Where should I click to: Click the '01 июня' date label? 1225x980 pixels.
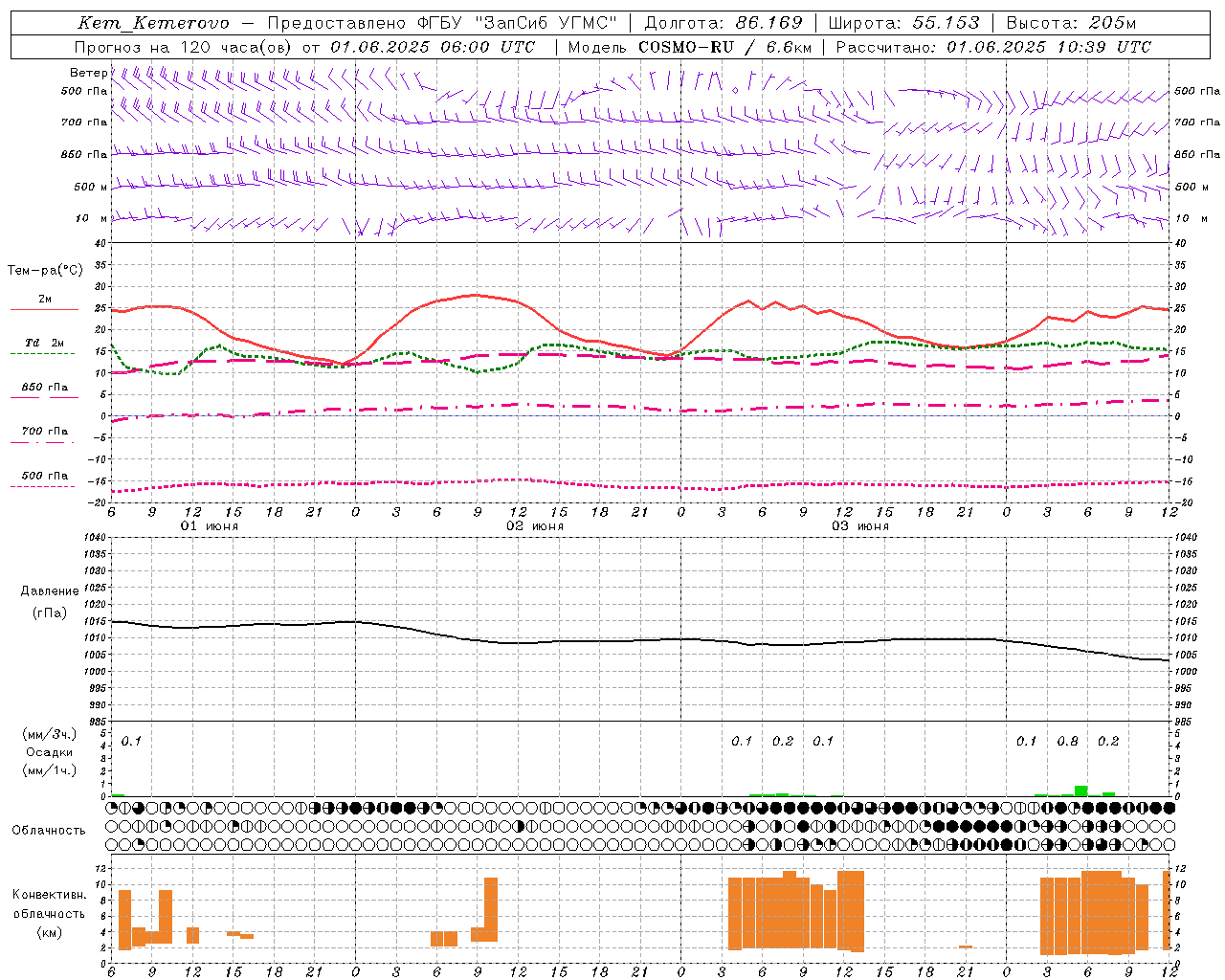pyautogui.click(x=210, y=526)
